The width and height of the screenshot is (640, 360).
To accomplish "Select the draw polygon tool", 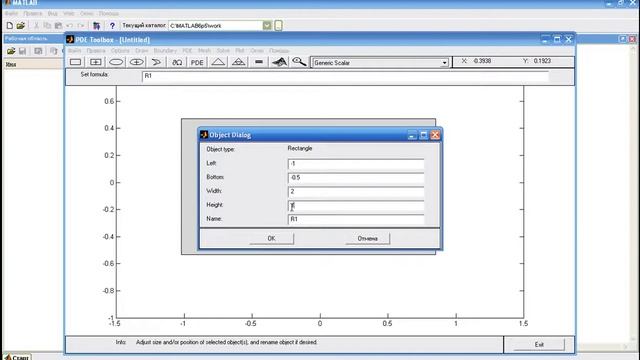I will click(156, 62).
